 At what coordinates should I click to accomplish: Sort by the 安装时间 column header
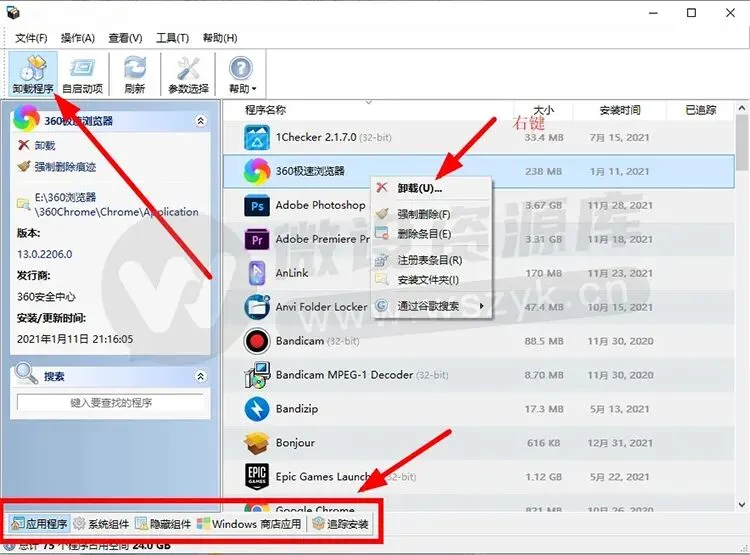point(620,110)
